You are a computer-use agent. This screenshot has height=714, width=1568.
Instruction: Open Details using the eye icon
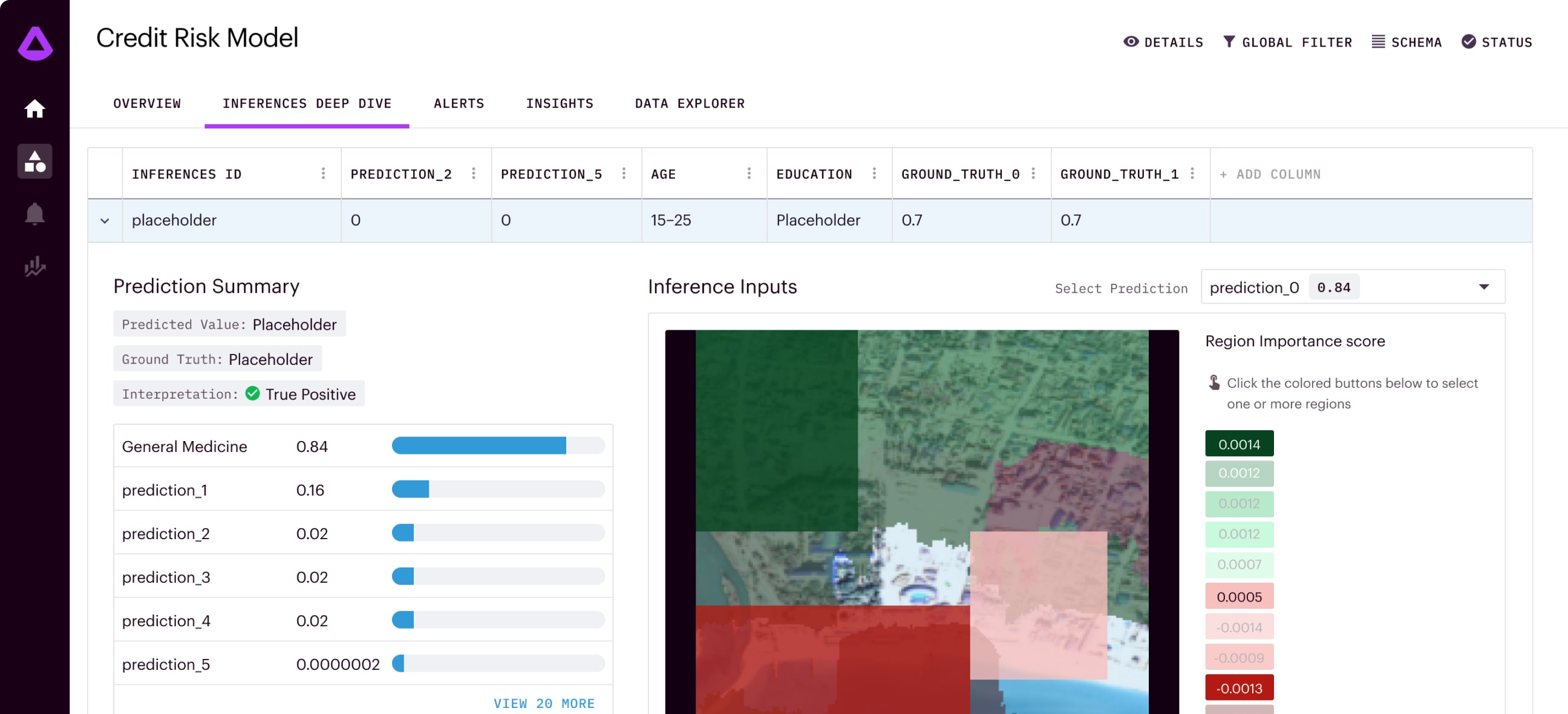coord(1163,41)
